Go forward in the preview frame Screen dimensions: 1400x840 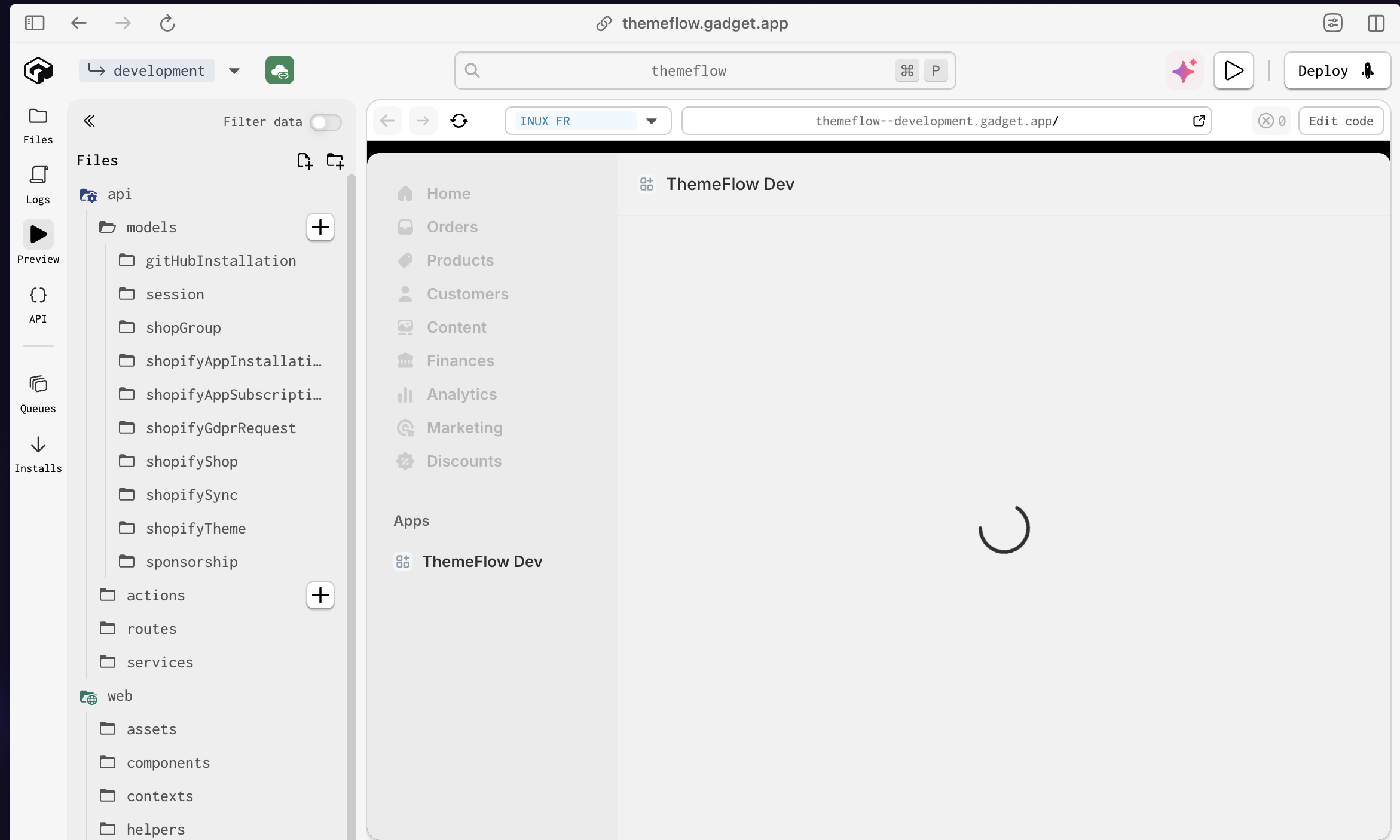pyautogui.click(x=423, y=121)
